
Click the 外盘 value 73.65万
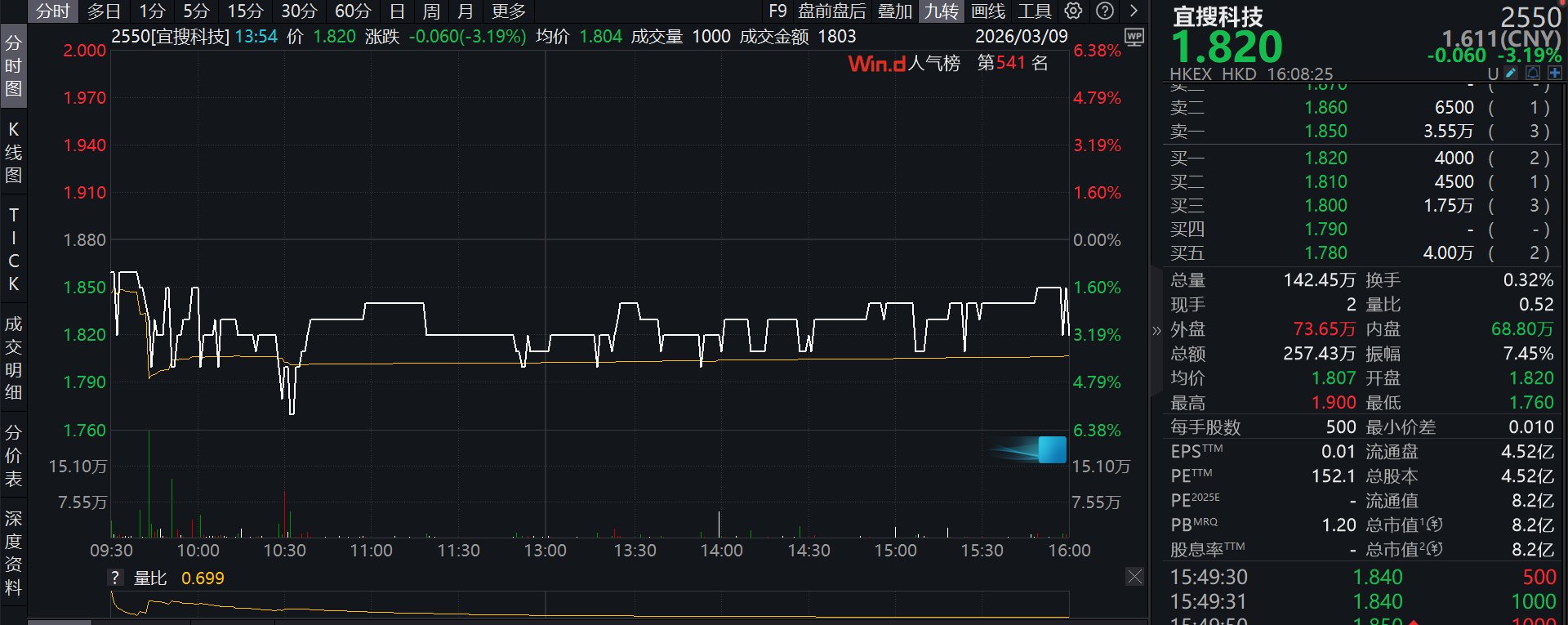(1324, 328)
